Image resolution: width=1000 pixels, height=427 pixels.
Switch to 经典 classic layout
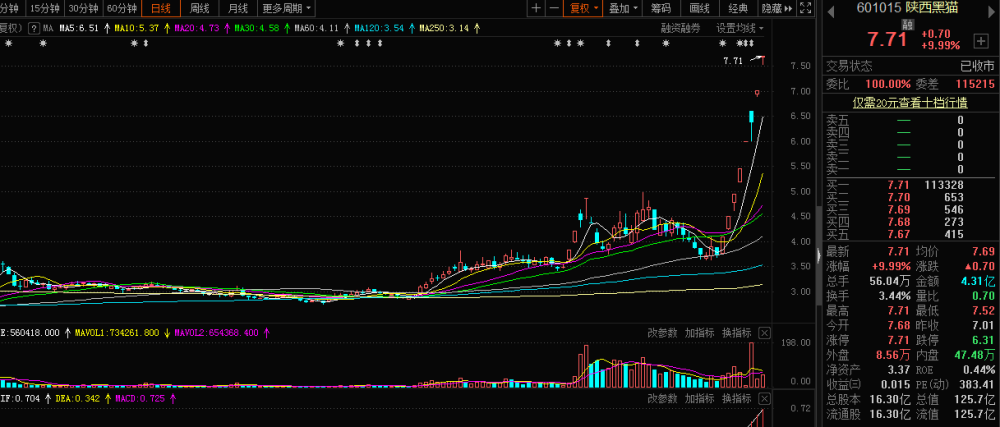(738, 8)
